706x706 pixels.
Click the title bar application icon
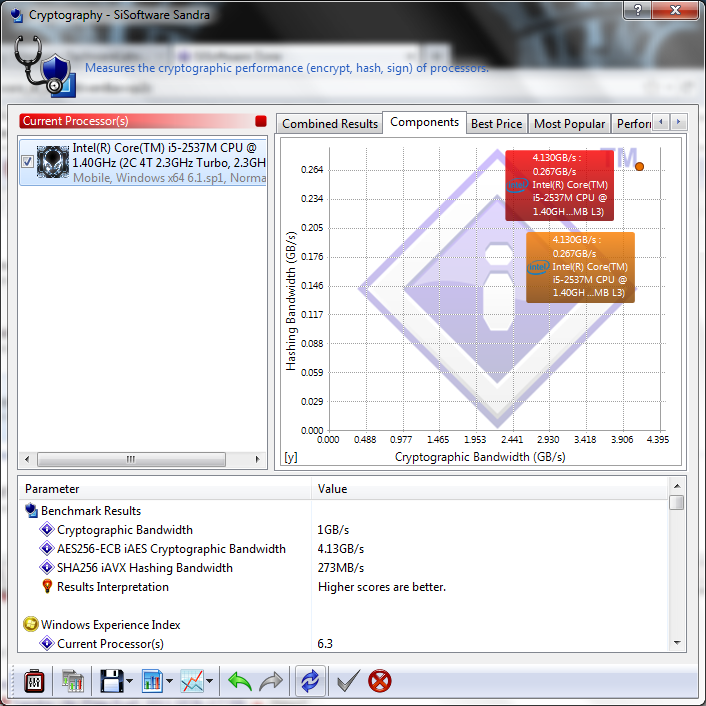17,14
